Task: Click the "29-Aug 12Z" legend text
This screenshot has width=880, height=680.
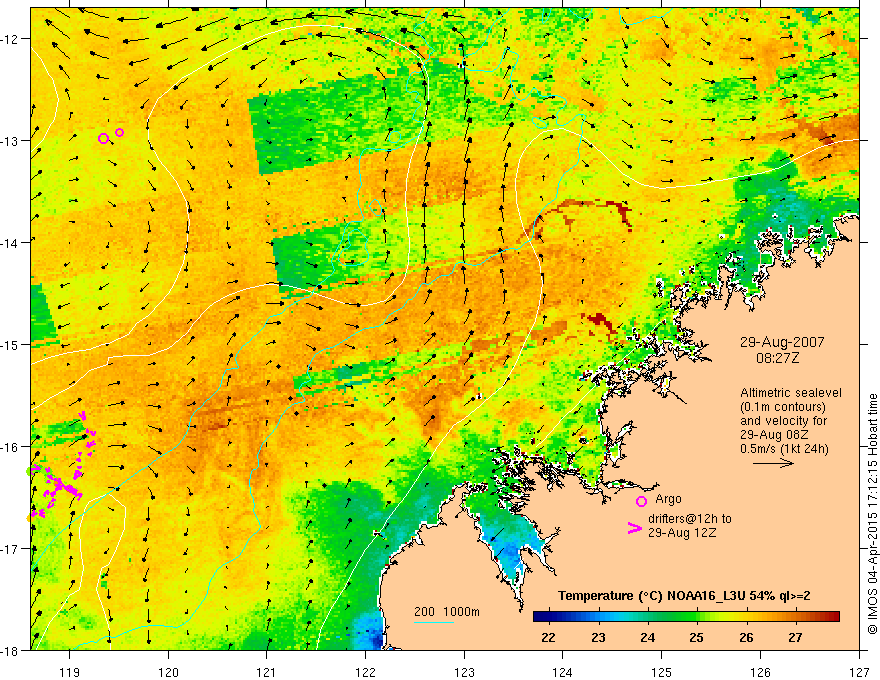Action: 682,532
